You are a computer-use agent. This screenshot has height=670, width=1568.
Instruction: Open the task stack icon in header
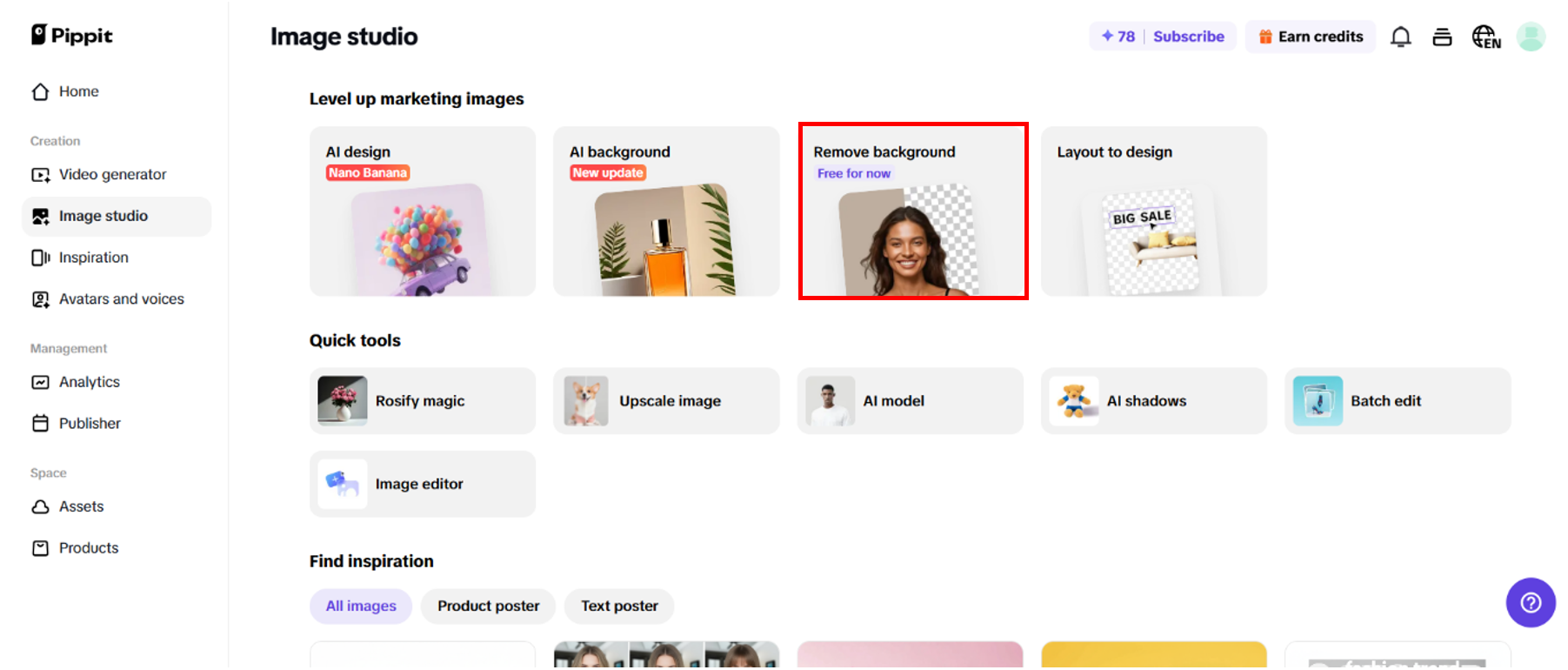click(1442, 37)
